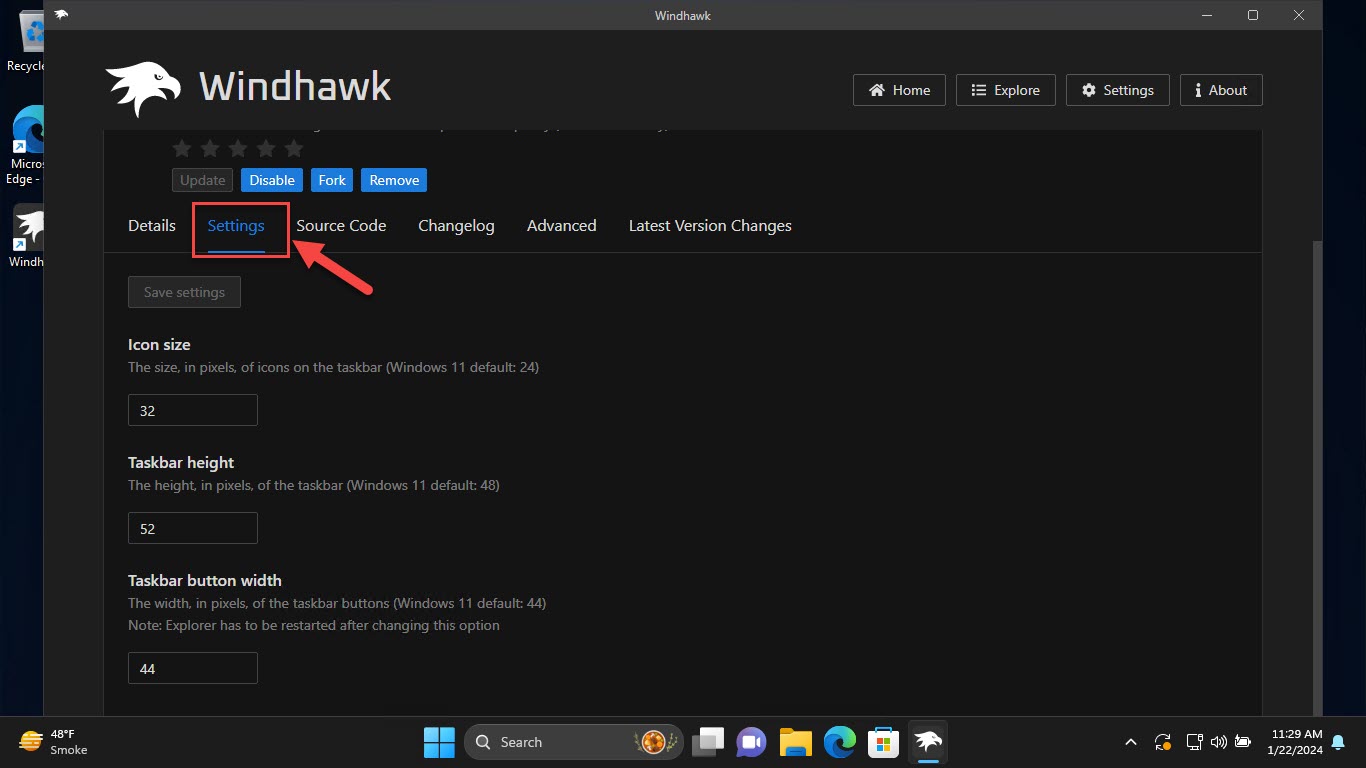Focus the Taskbar button width input
The image size is (1366, 768).
coord(193,668)
